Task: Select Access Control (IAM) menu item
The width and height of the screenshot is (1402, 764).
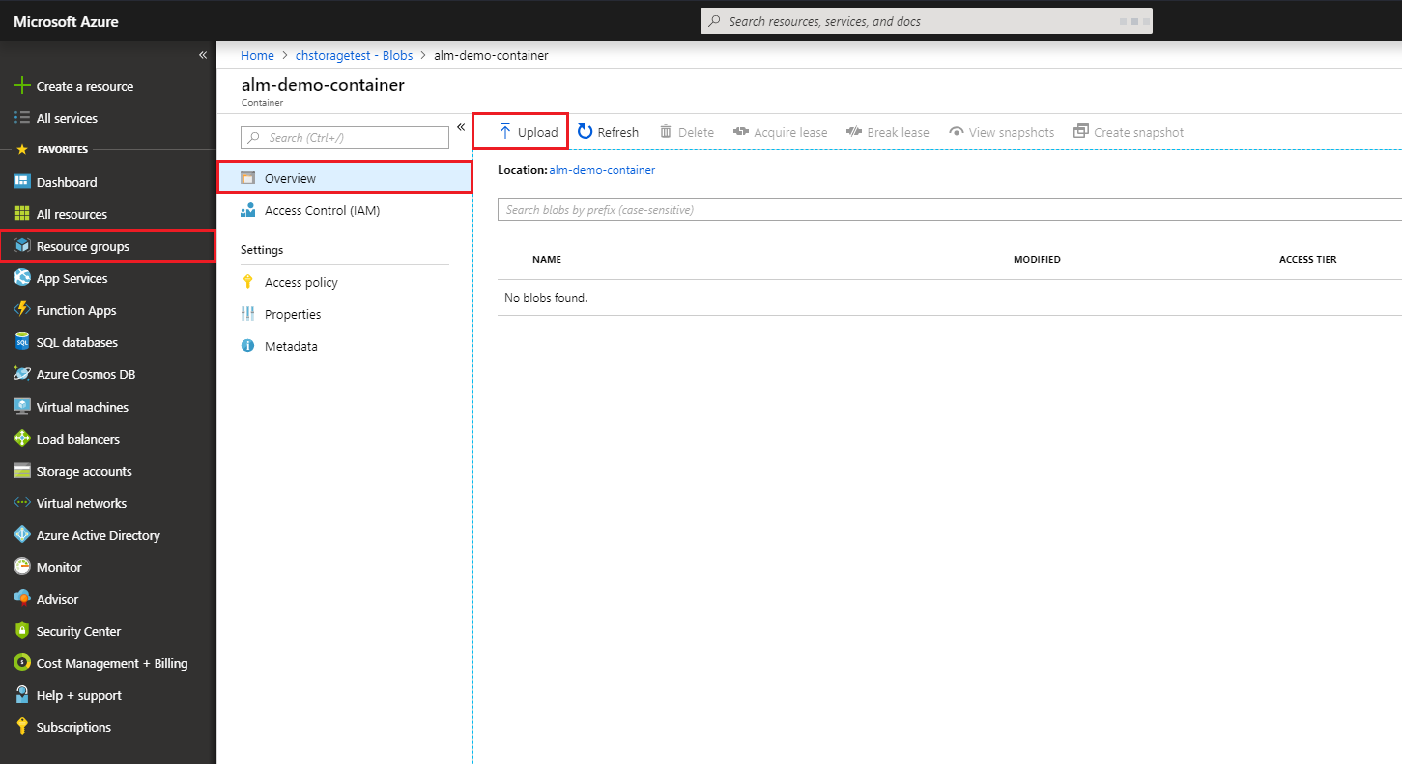Action: 322,210
